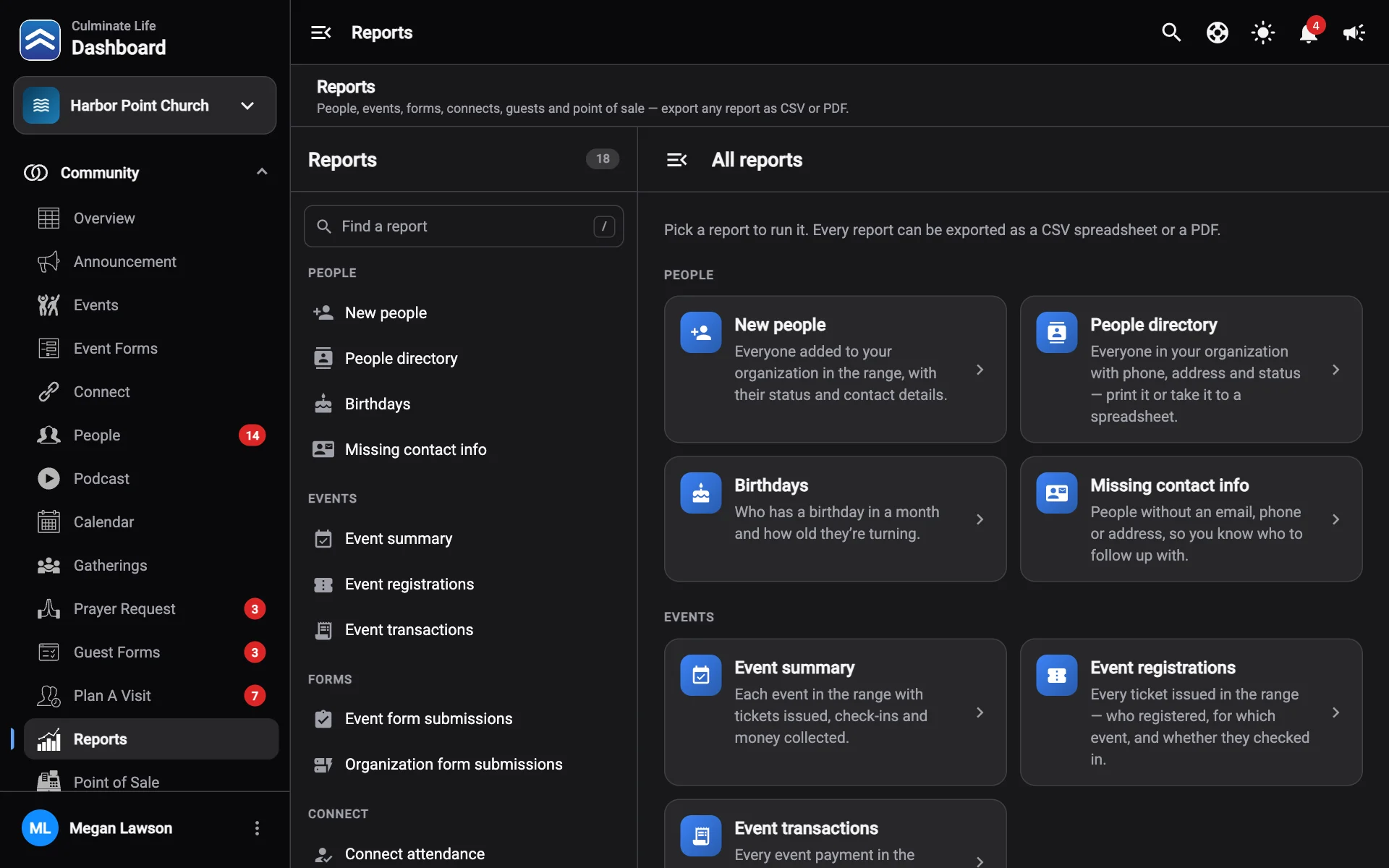Select Event form submissions list item
Screen dimensions: 1389x868
(x=464, y=719)
